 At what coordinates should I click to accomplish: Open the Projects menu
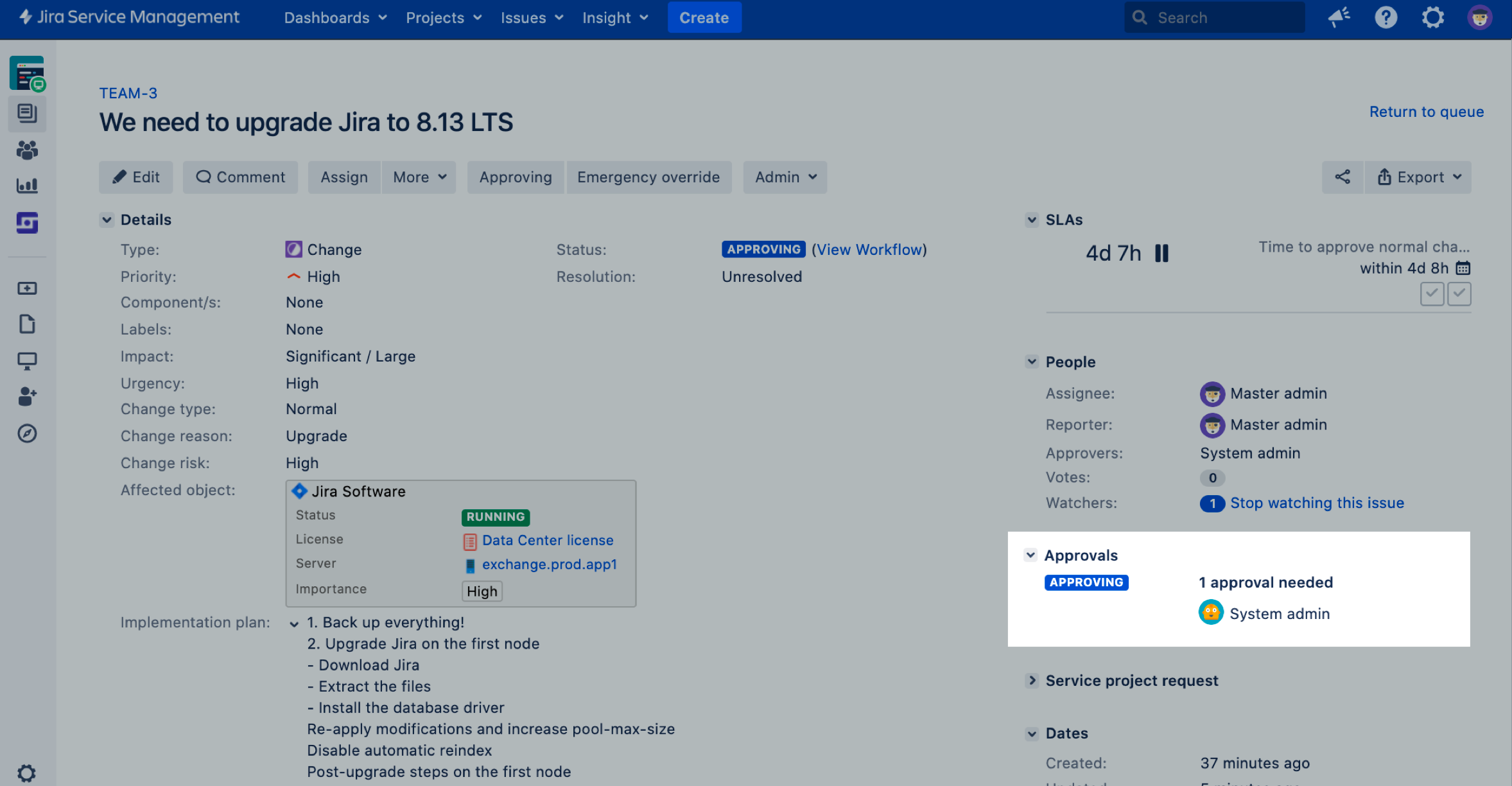(x=443, y=17)
